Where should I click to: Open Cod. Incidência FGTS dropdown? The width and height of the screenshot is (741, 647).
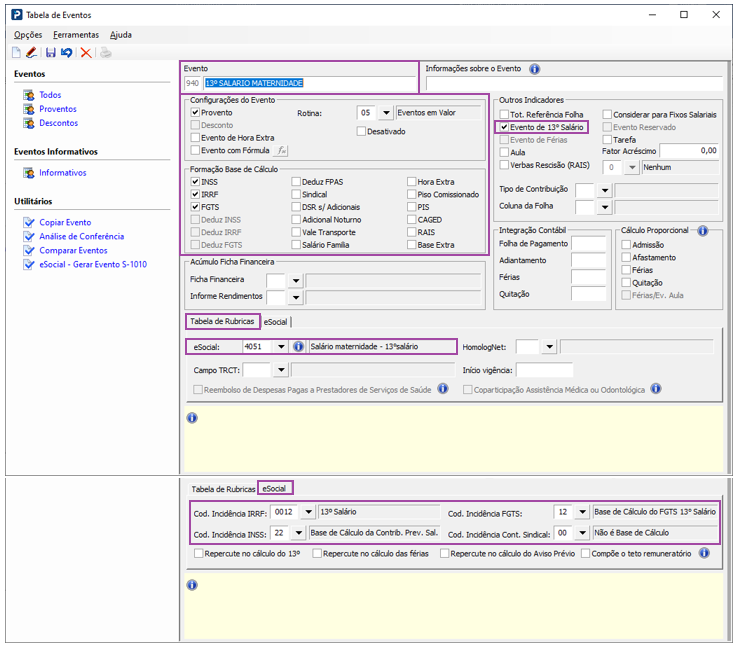pyautogui.click(x=582, y=512)
